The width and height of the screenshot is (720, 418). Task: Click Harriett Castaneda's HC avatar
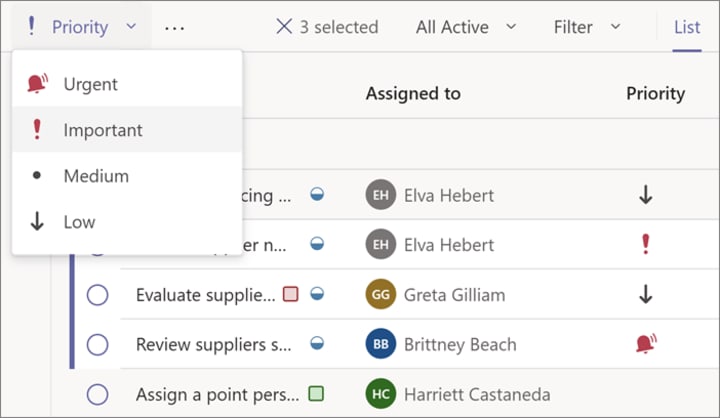[x=380, y=394]
